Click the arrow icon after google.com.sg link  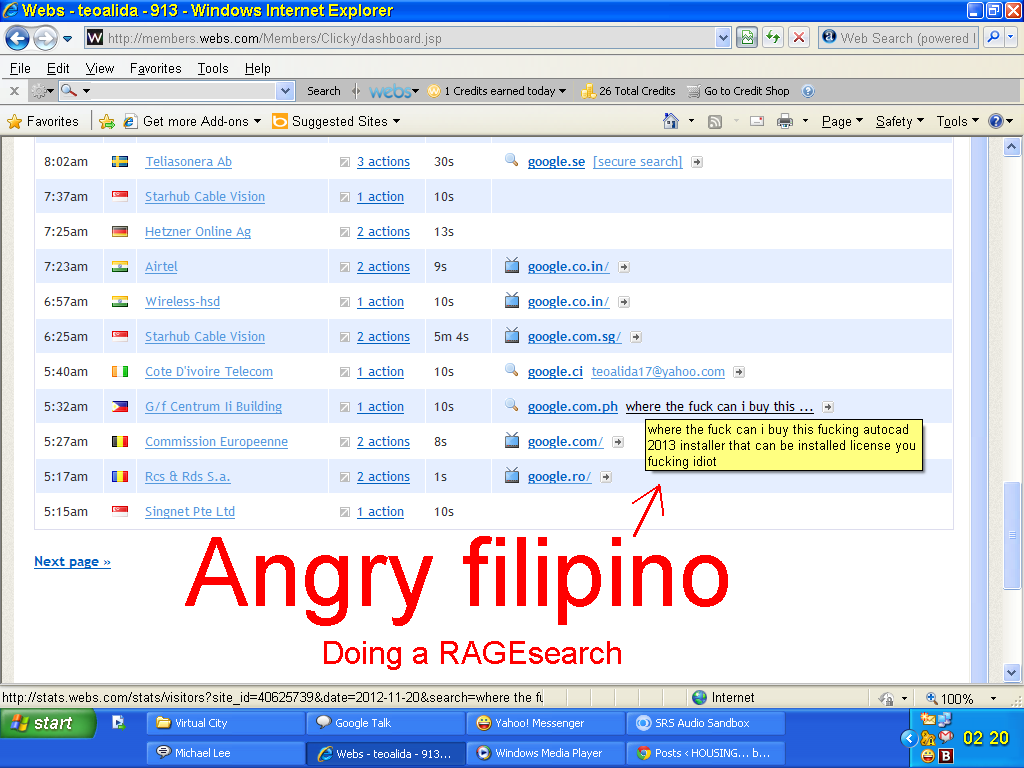point(635,337)
